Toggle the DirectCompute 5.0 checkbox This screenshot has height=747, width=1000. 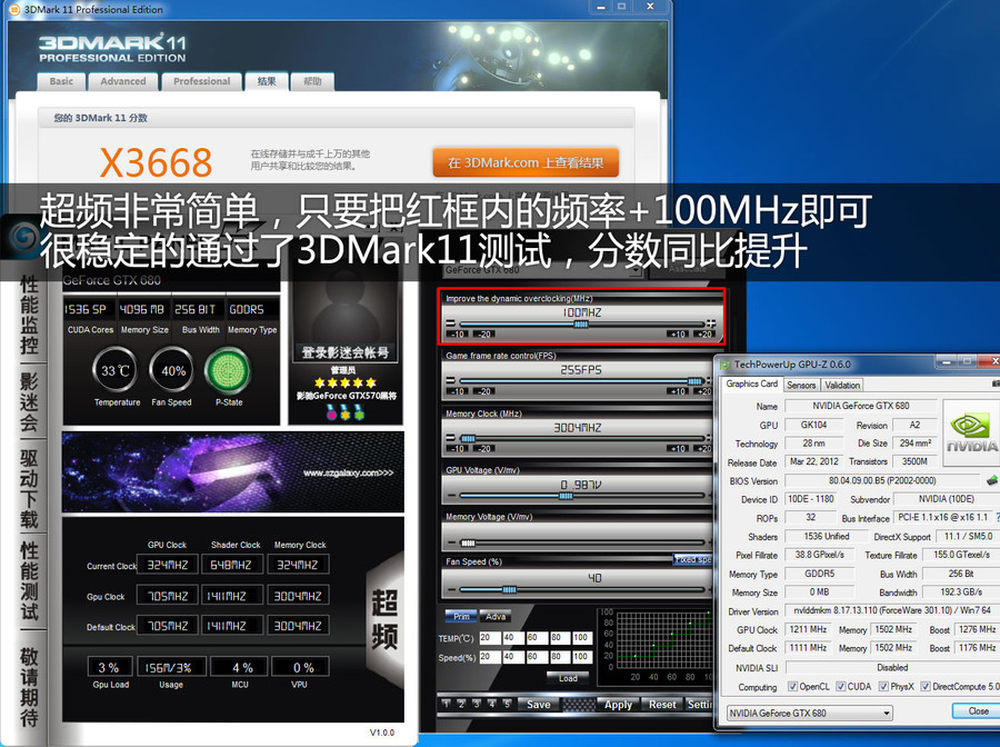pos(925,686)
